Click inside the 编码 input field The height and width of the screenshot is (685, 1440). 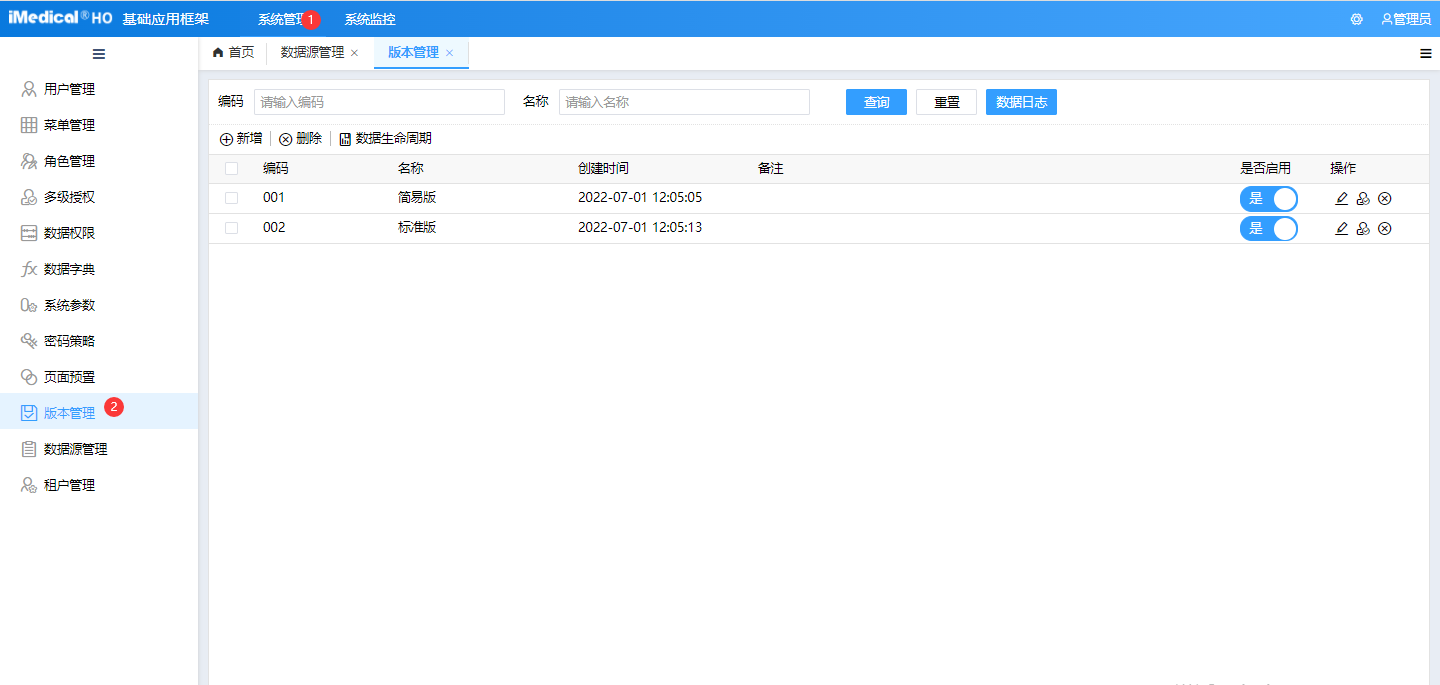(379, 101)
